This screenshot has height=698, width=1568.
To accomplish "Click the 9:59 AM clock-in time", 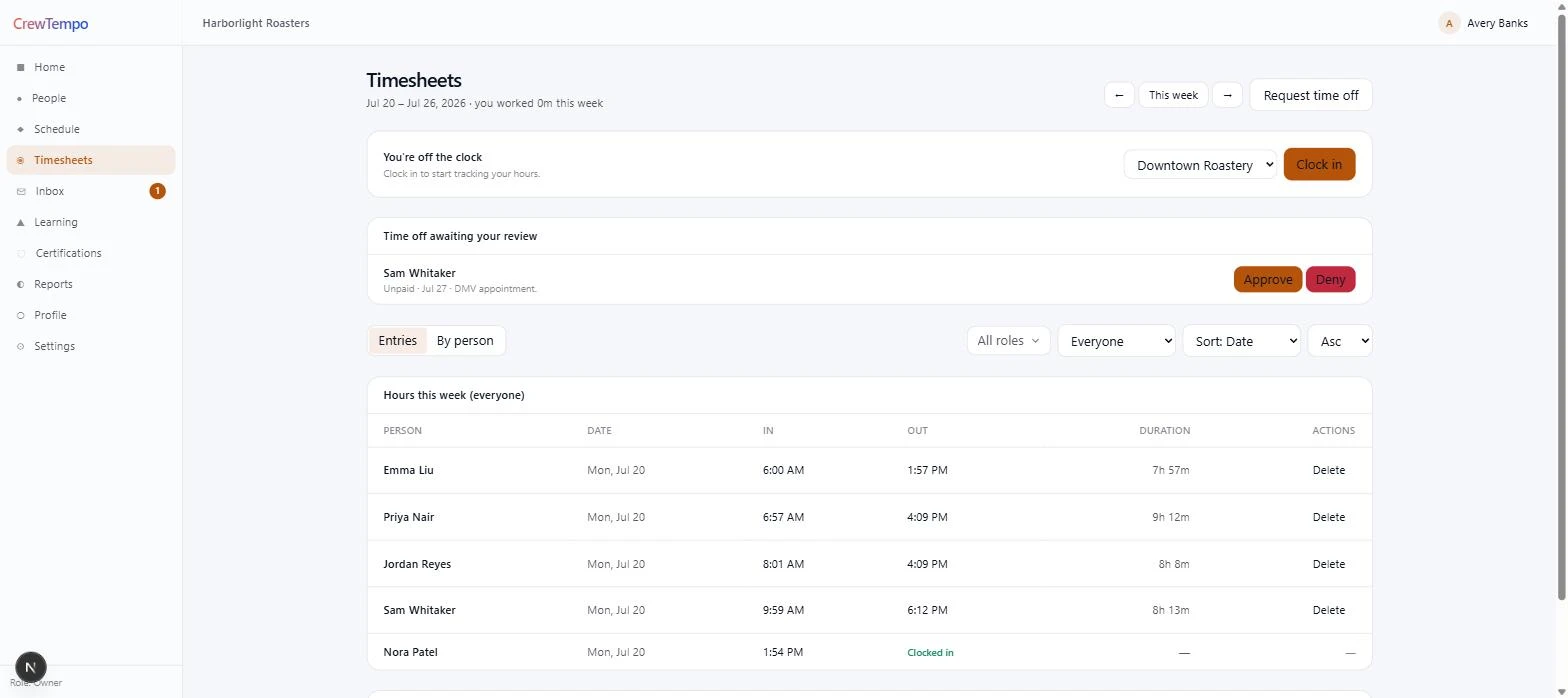I will coord(783,610).
